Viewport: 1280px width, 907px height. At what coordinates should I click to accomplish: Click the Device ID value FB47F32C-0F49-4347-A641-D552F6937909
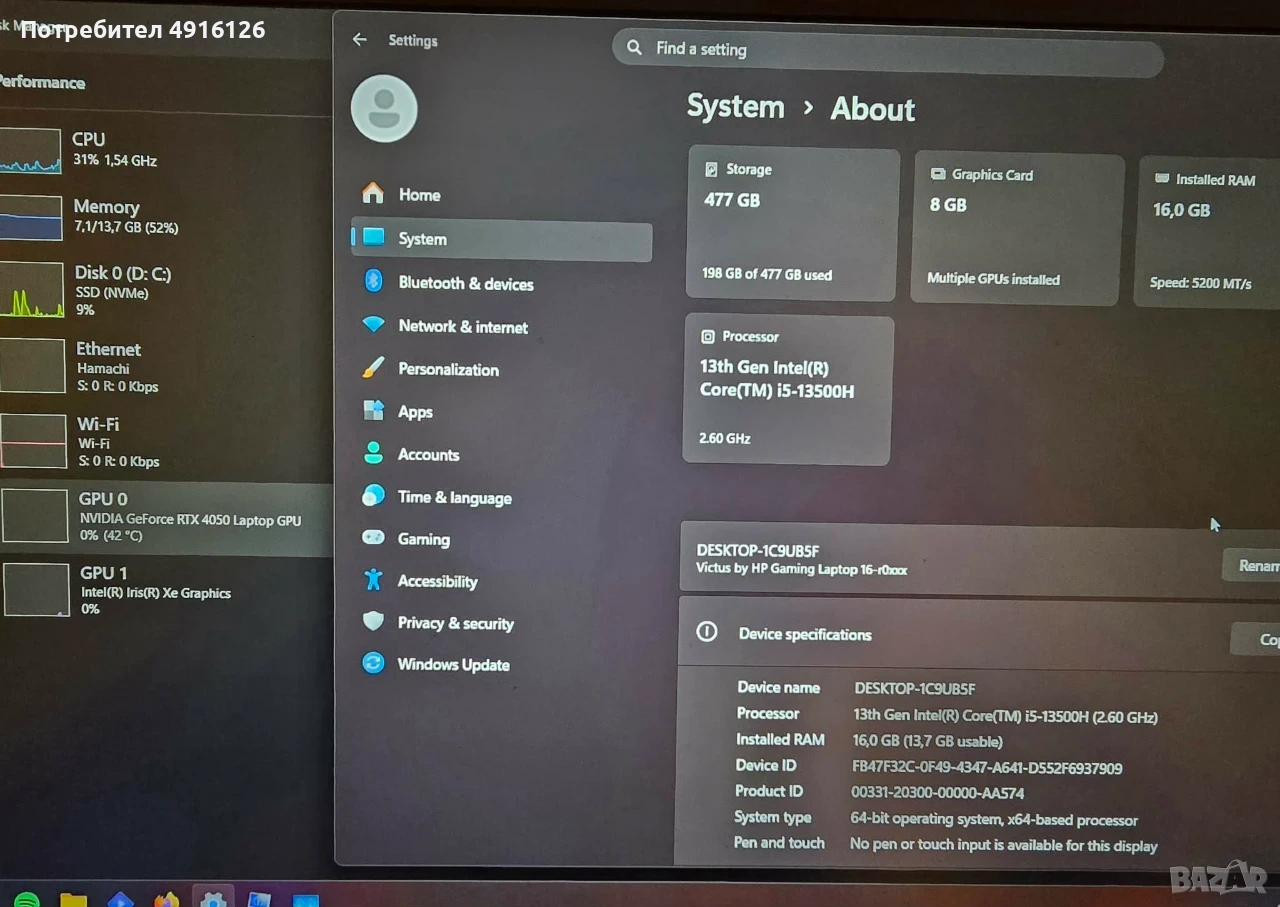tap(986, 768)
